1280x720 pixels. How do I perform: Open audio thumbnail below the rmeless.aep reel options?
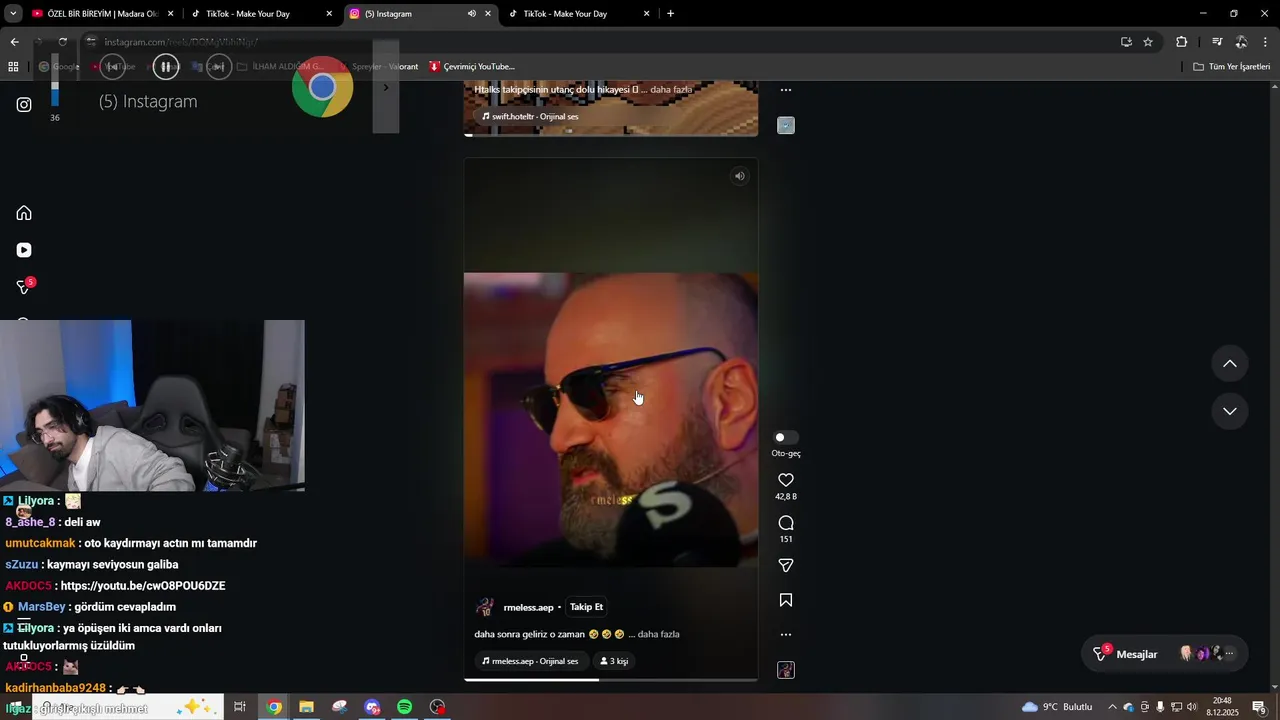tap(786, 670)
